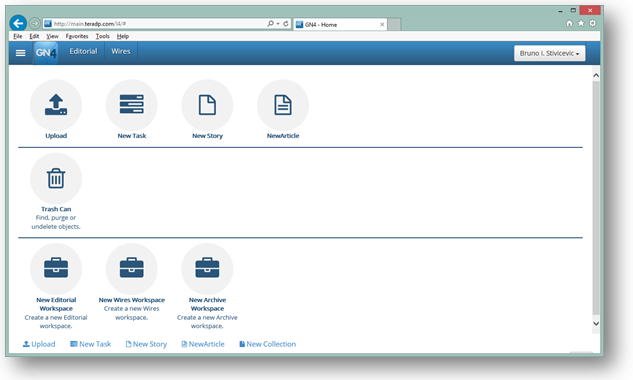Click 'Create a new Editorial workspace.' description
633x380 pixels.
click(x=56, y=322)
